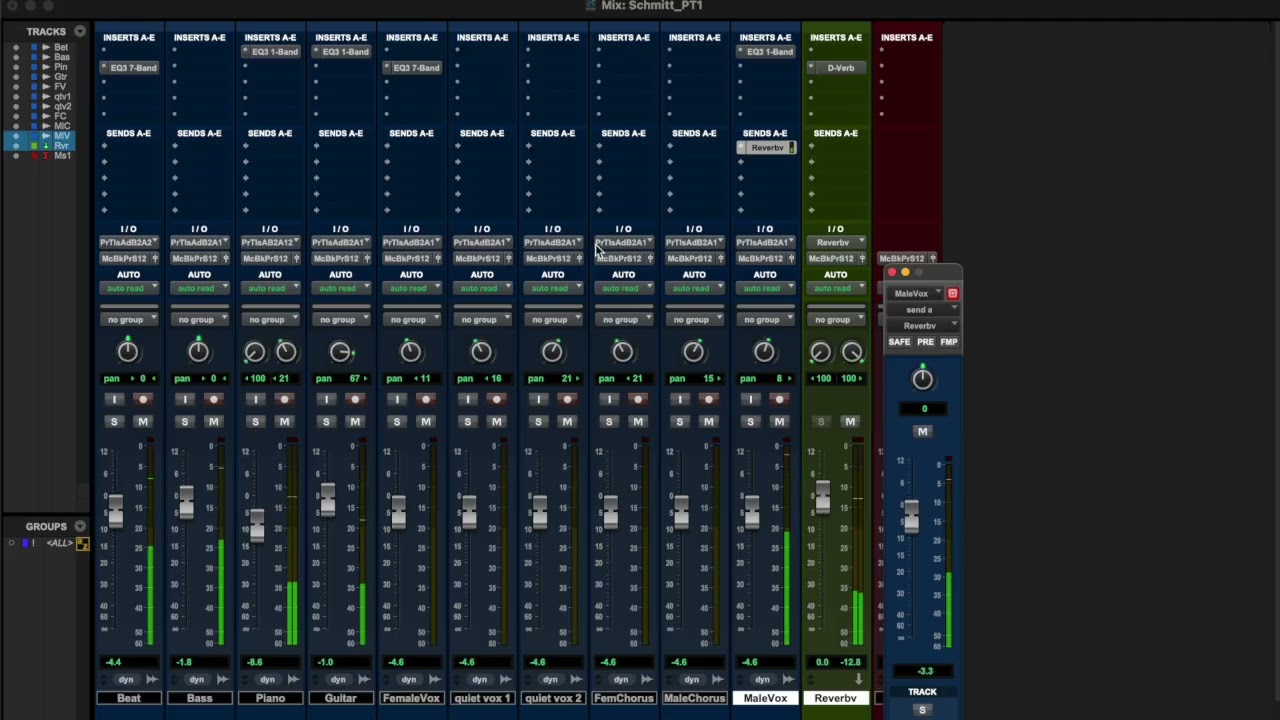This screenshot has width=1280, height=720.
Task: Open the D-Verb insert on Reverb track
Action: [x=840, y=68]
